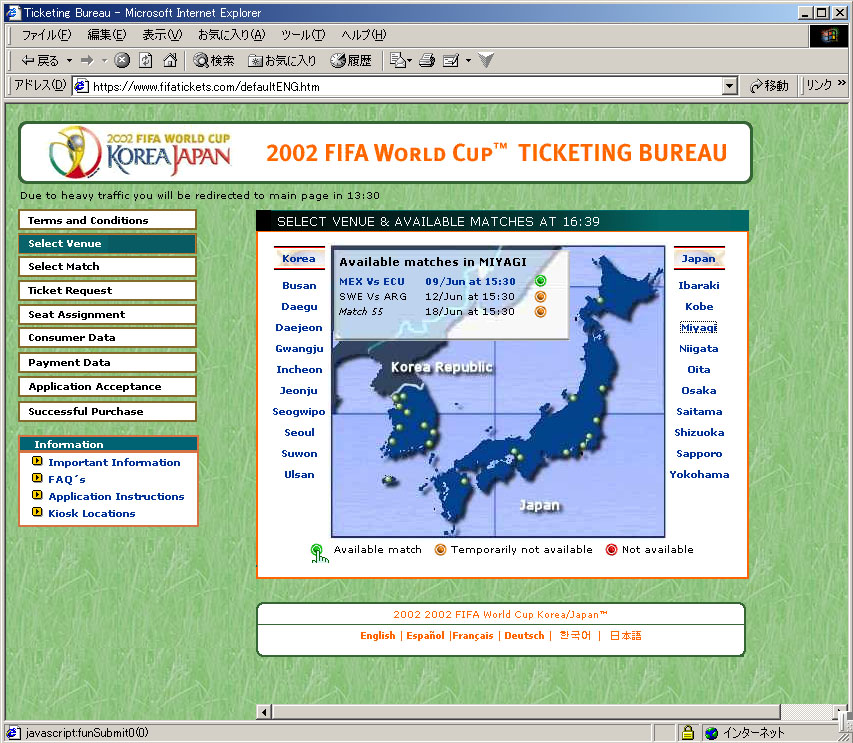
Task: Click the bullet icon beside Application Instructions
Action: [37, 495]
